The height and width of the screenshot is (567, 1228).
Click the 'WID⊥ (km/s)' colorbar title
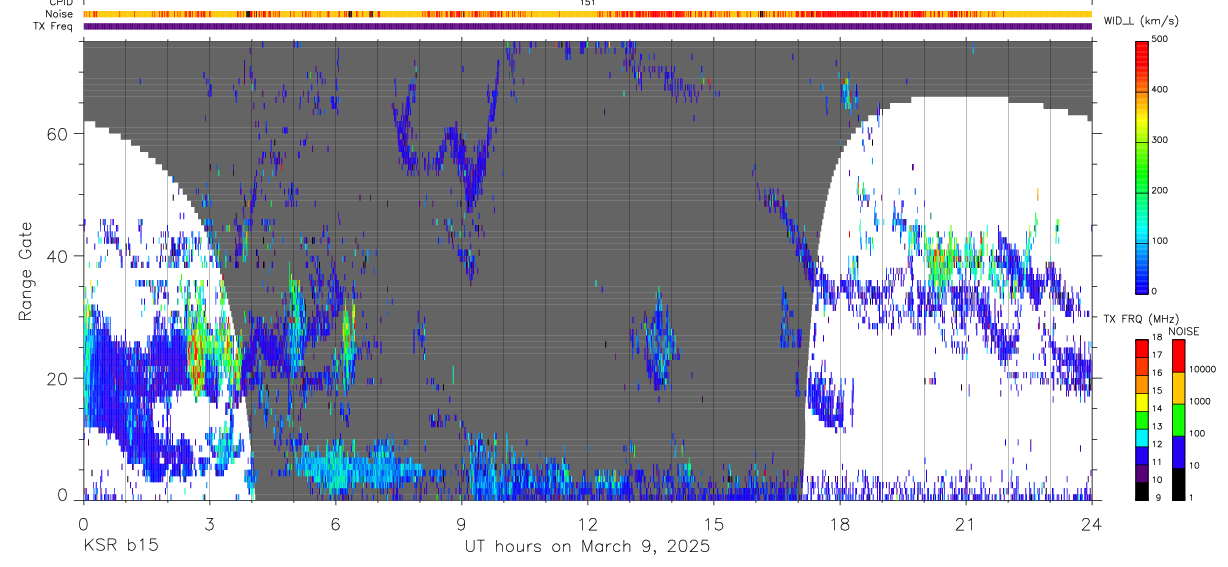click(1140, 21)
